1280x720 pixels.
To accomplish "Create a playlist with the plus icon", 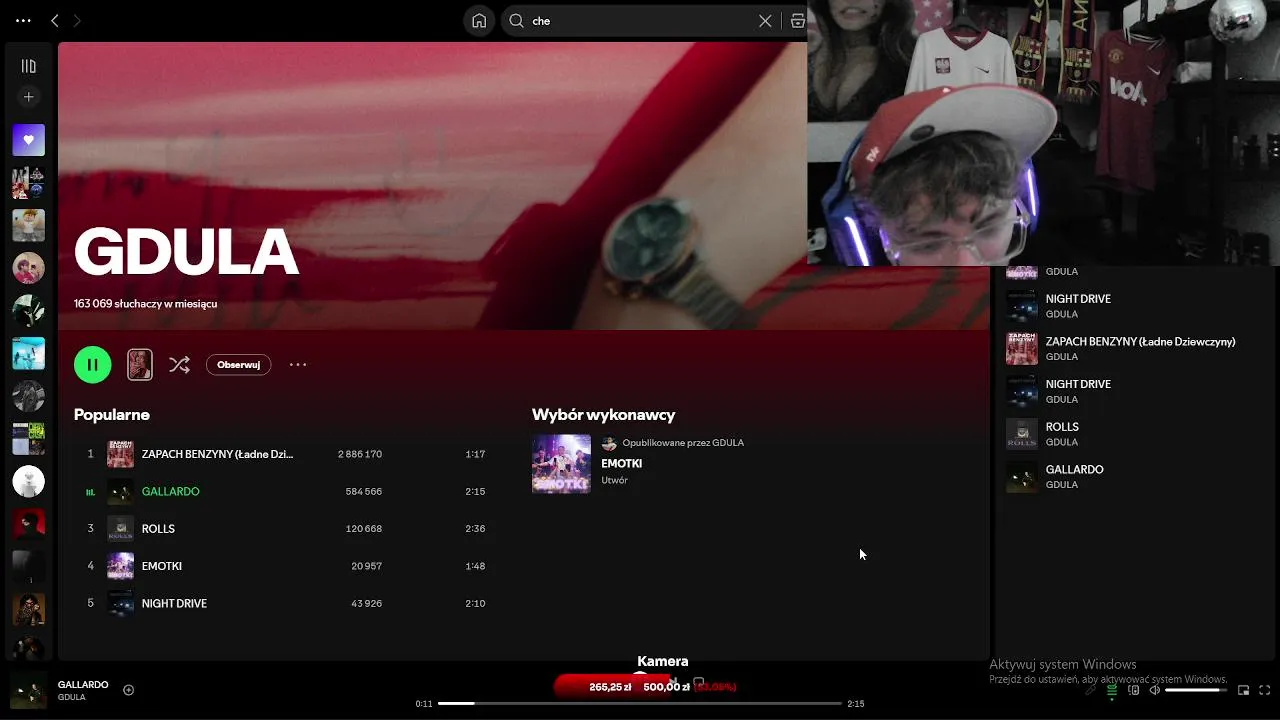I will (28, 97).
